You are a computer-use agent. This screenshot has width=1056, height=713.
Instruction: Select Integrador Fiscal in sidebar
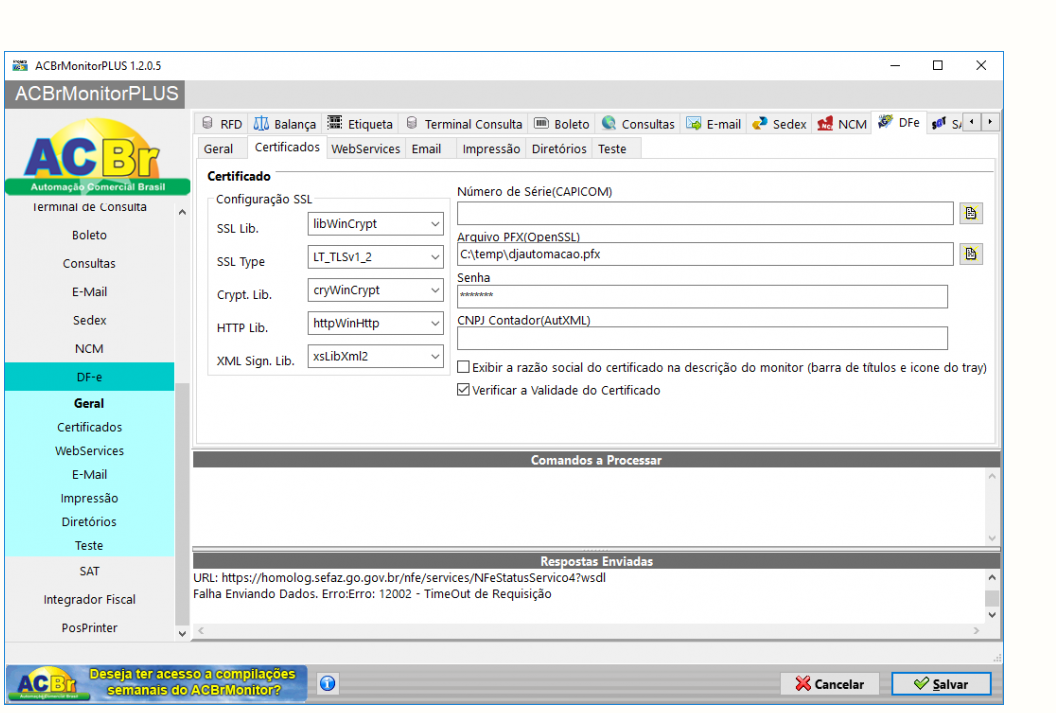(90, 599)
